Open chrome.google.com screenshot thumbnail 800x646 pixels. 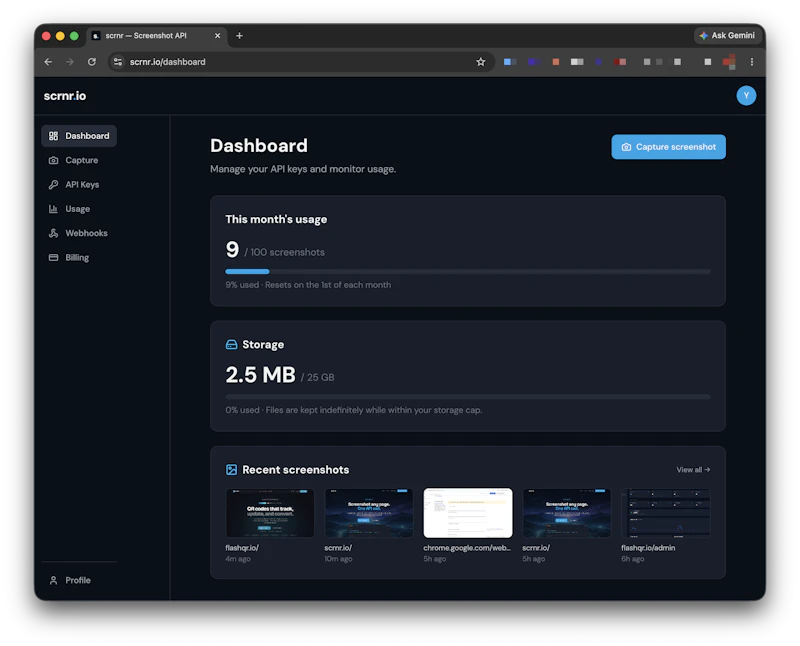click(468, 513)
